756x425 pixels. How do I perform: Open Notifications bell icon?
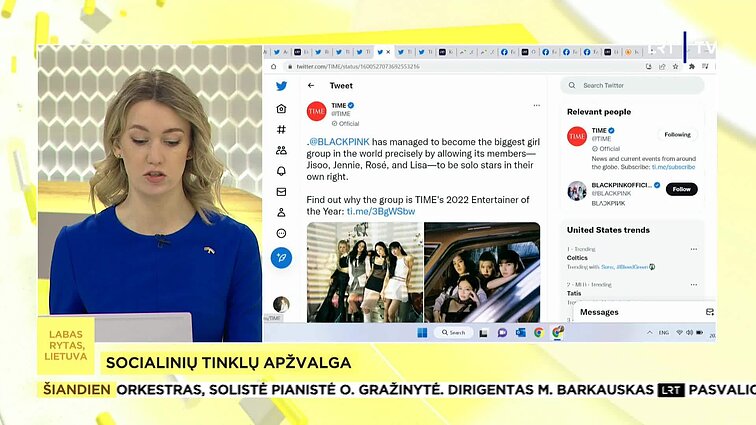tap(282, 171)
